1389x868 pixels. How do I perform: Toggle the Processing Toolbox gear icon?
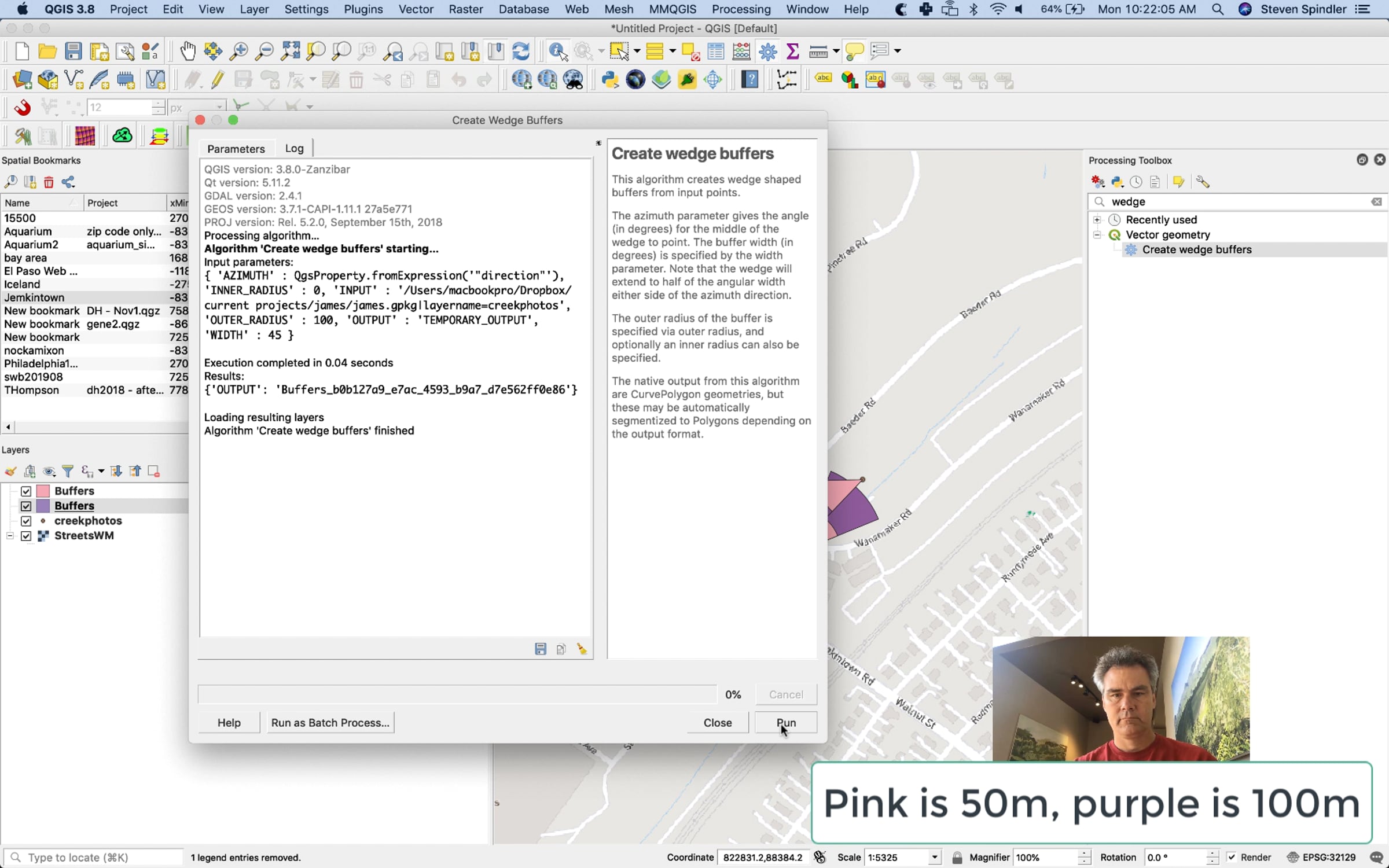click(x=767, y=52)
